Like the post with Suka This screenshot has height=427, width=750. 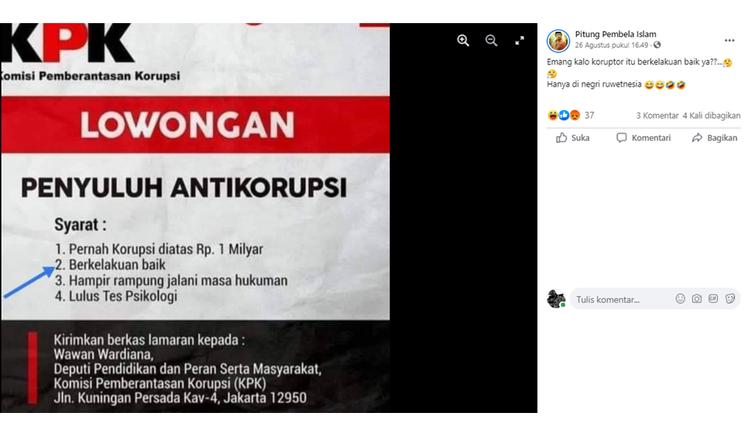(x=573, y=138)
